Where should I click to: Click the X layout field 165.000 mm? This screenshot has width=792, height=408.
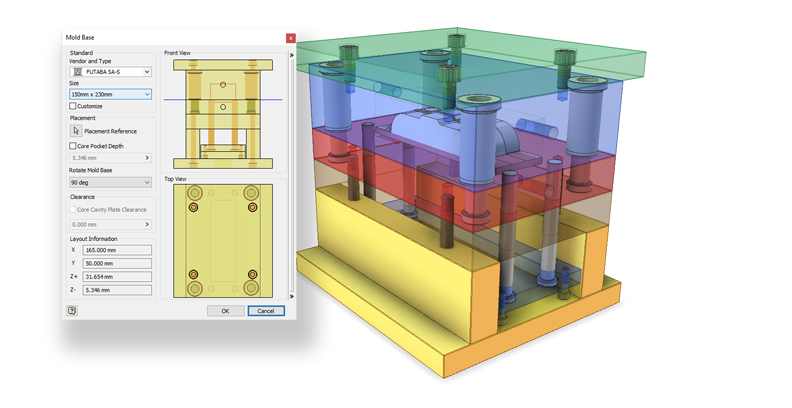click(x=117, y=250)
